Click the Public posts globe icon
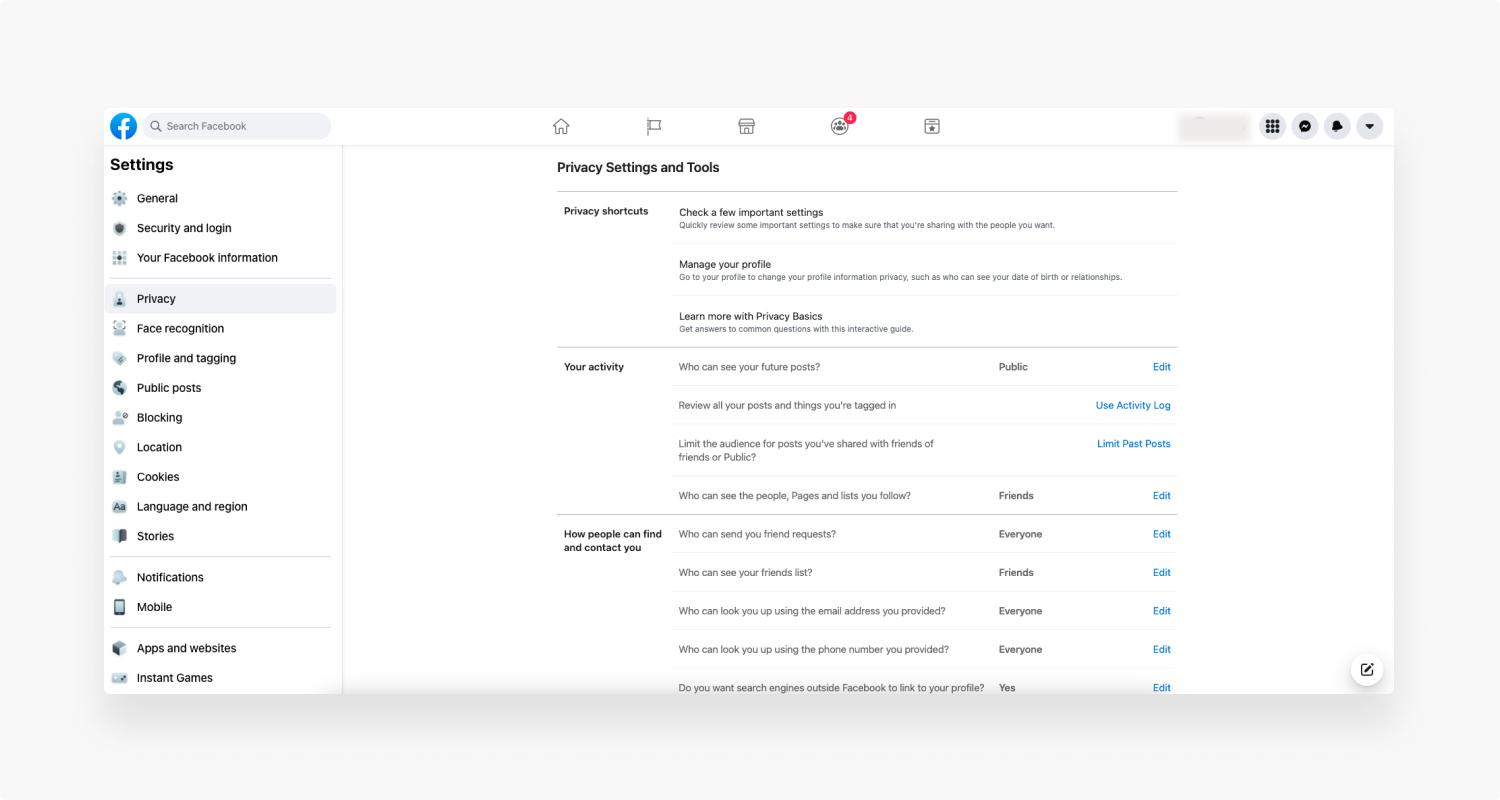 coord(120,388)
